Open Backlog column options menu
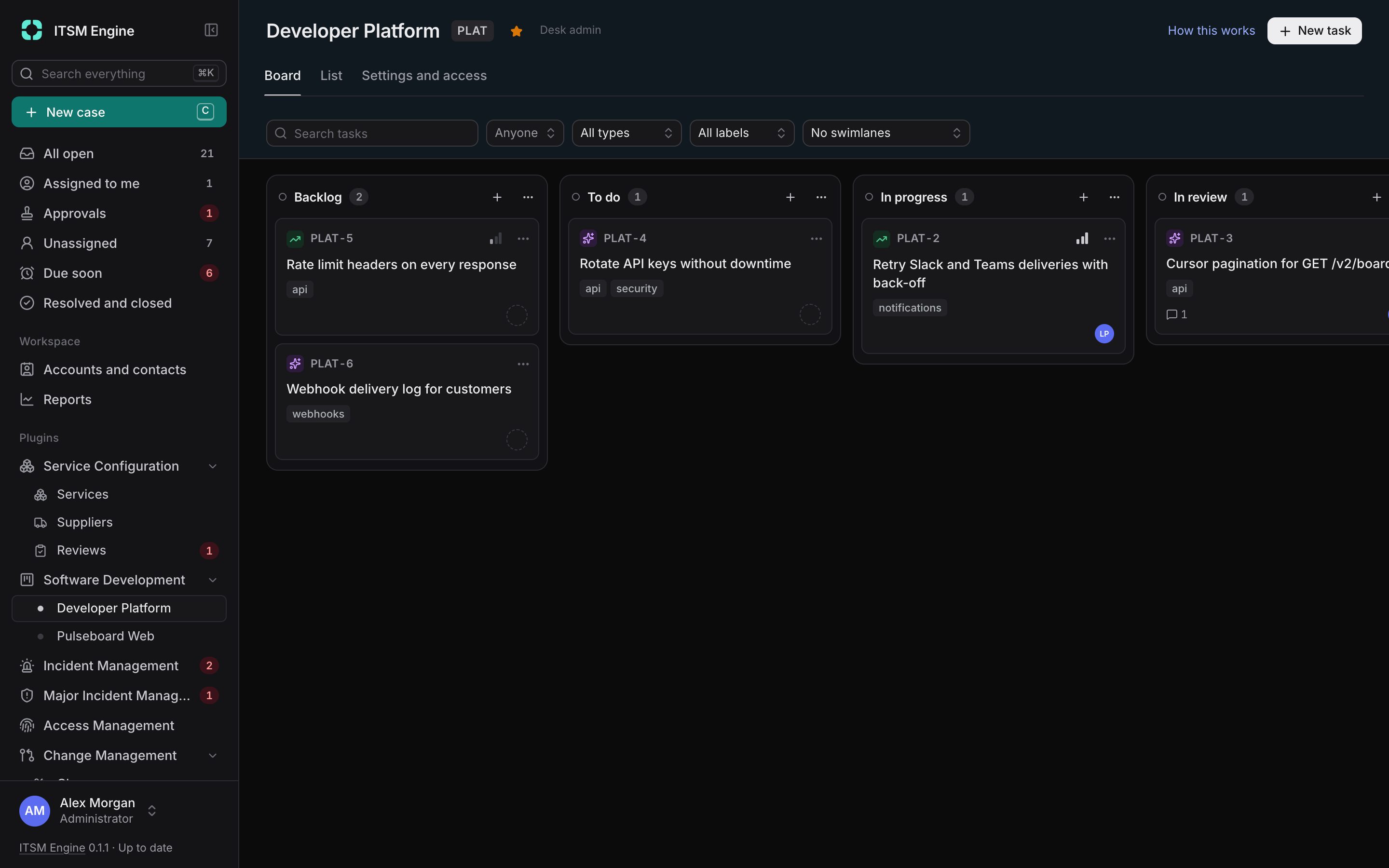The height and width of the screenshot is (868, 1389). [528, 197]
